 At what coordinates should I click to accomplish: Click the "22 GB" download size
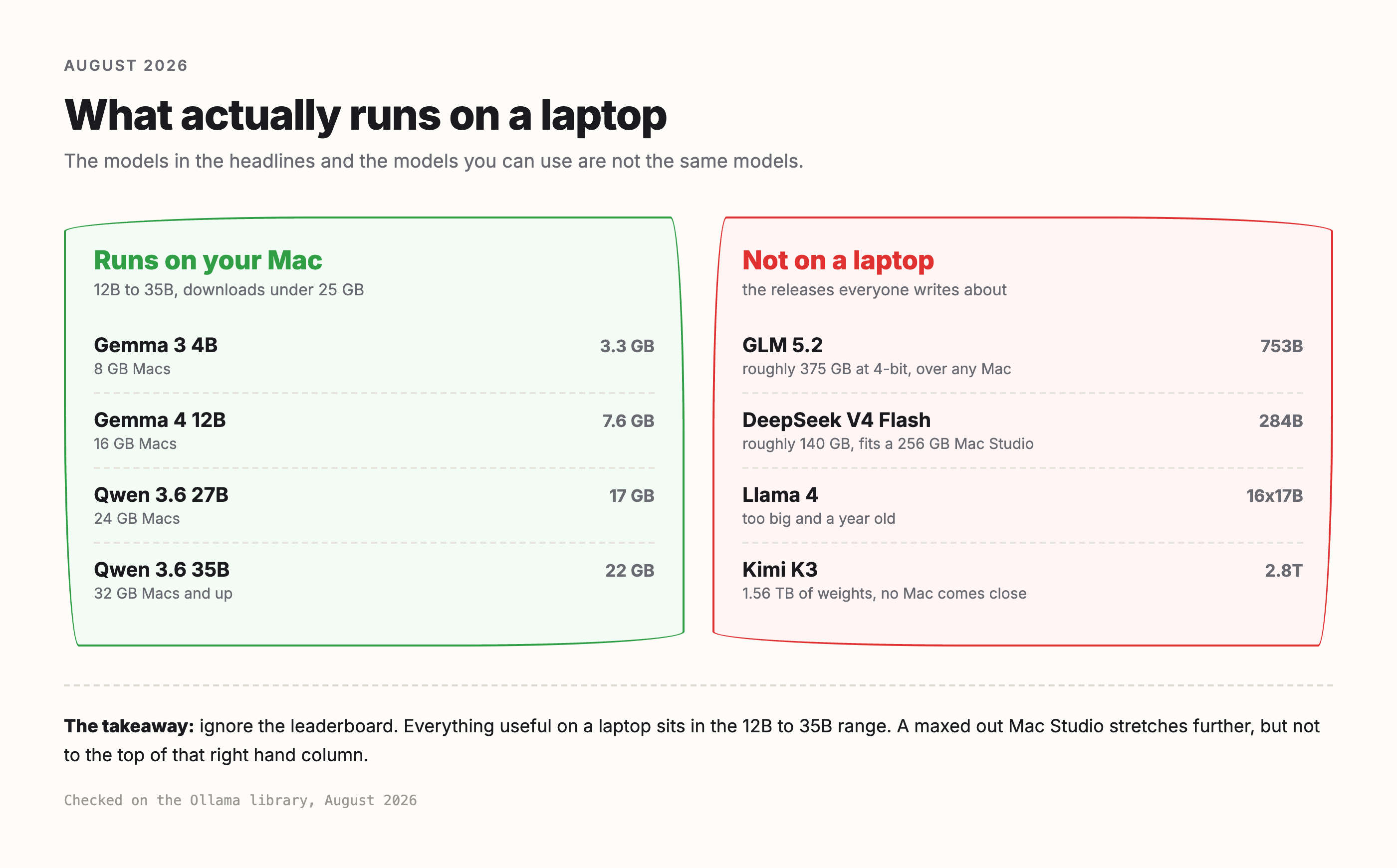point(630,571)
